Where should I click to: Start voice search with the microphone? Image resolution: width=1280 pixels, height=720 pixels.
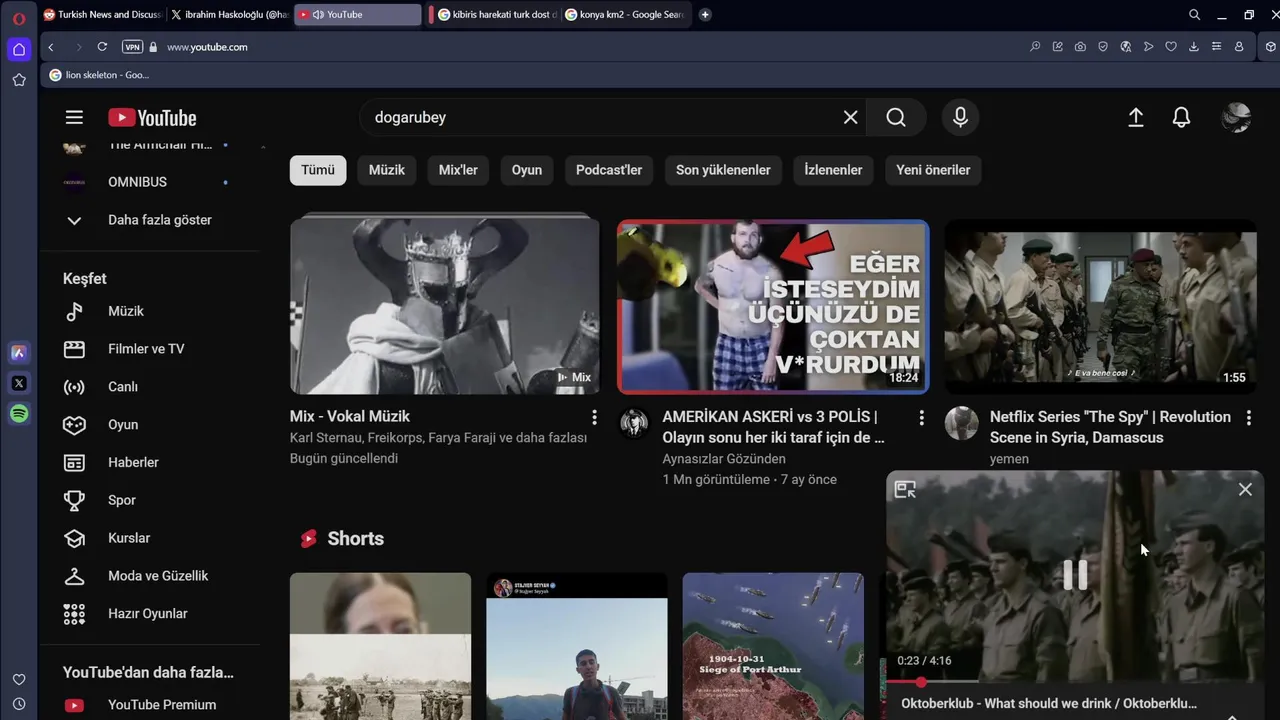pyautogui.click(x=960, y=117)
